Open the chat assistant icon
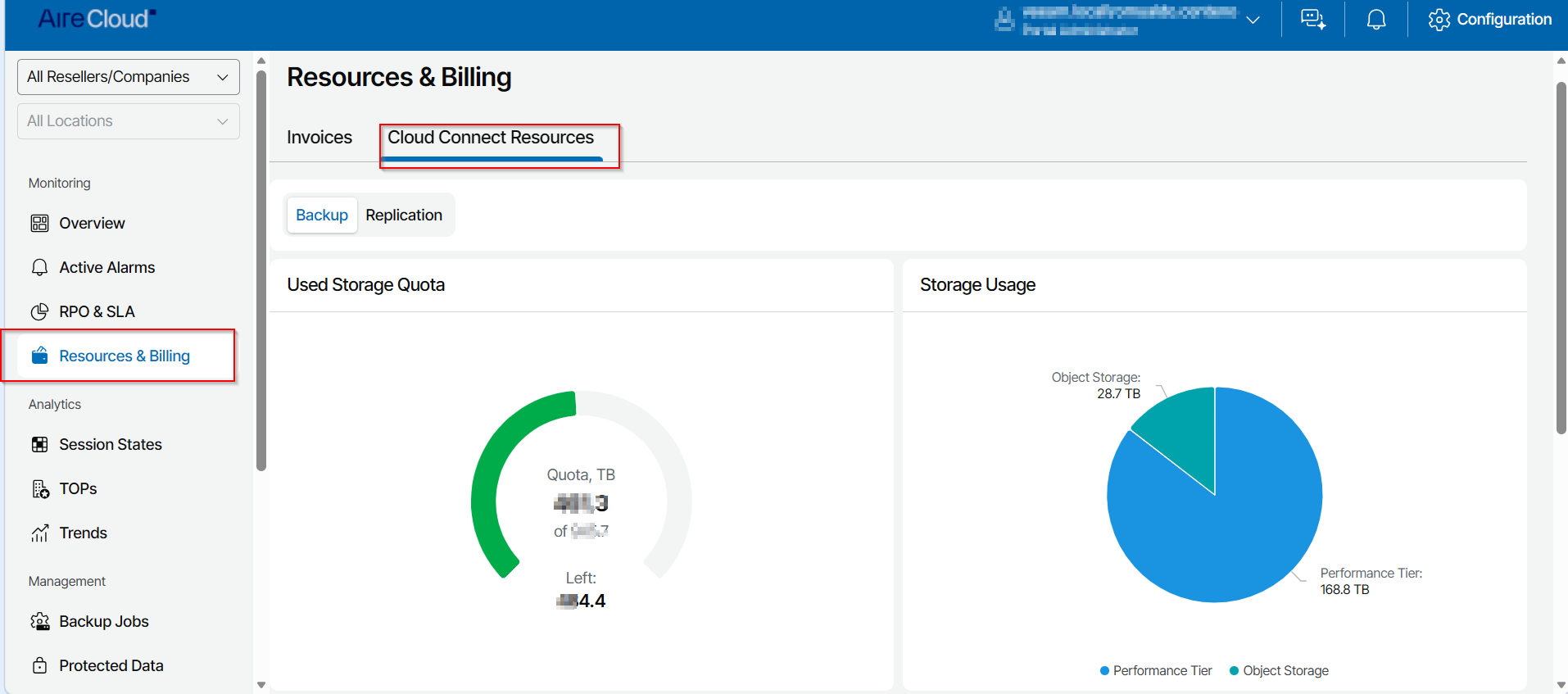 pos(1313,20)
